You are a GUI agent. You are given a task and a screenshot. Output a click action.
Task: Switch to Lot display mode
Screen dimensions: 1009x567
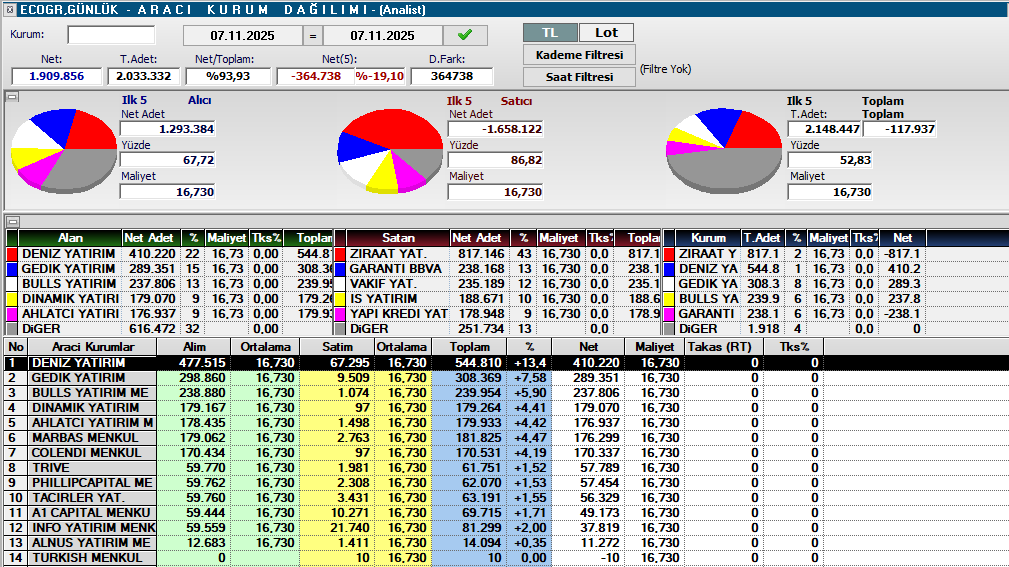click(606, 33)
